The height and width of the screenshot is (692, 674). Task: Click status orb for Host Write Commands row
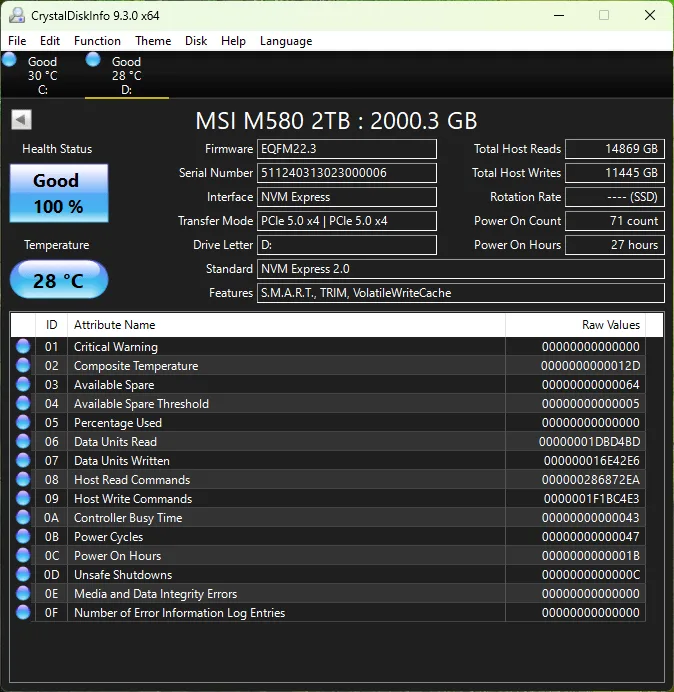[x=23, y=498]
